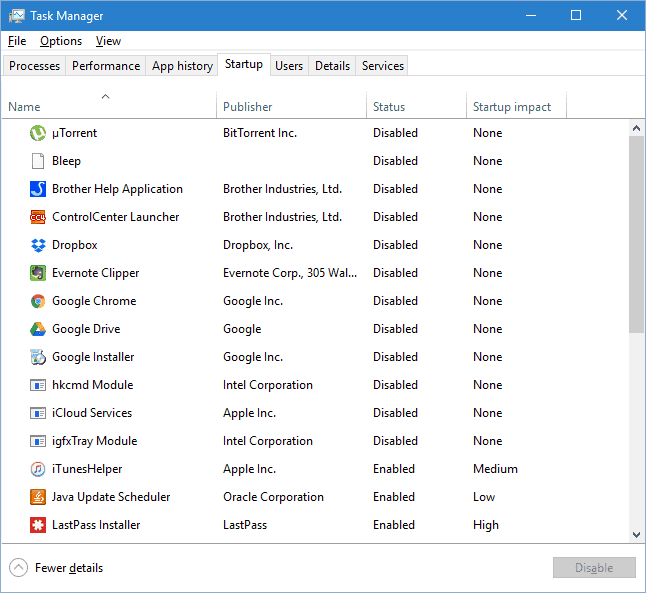This screenshot has height=593, width=646.
Task: Select the Dropbox entry name
Action: click(75, 245)
